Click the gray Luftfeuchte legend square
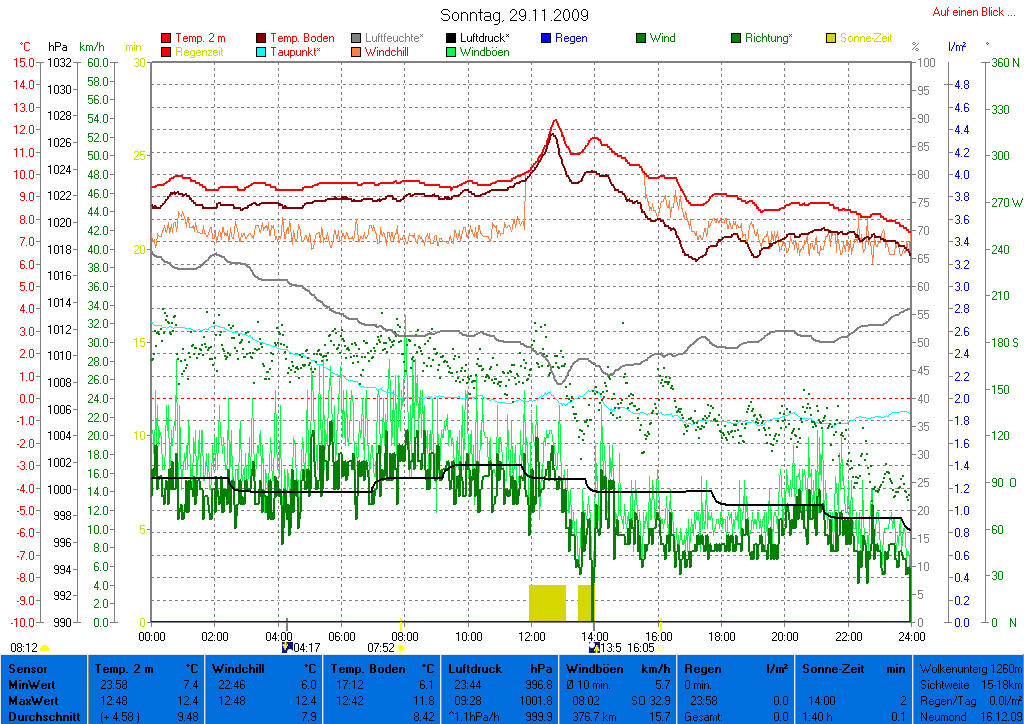Image resolution: width=1024 pixels, height=724 pixels. tap(357, 38)
